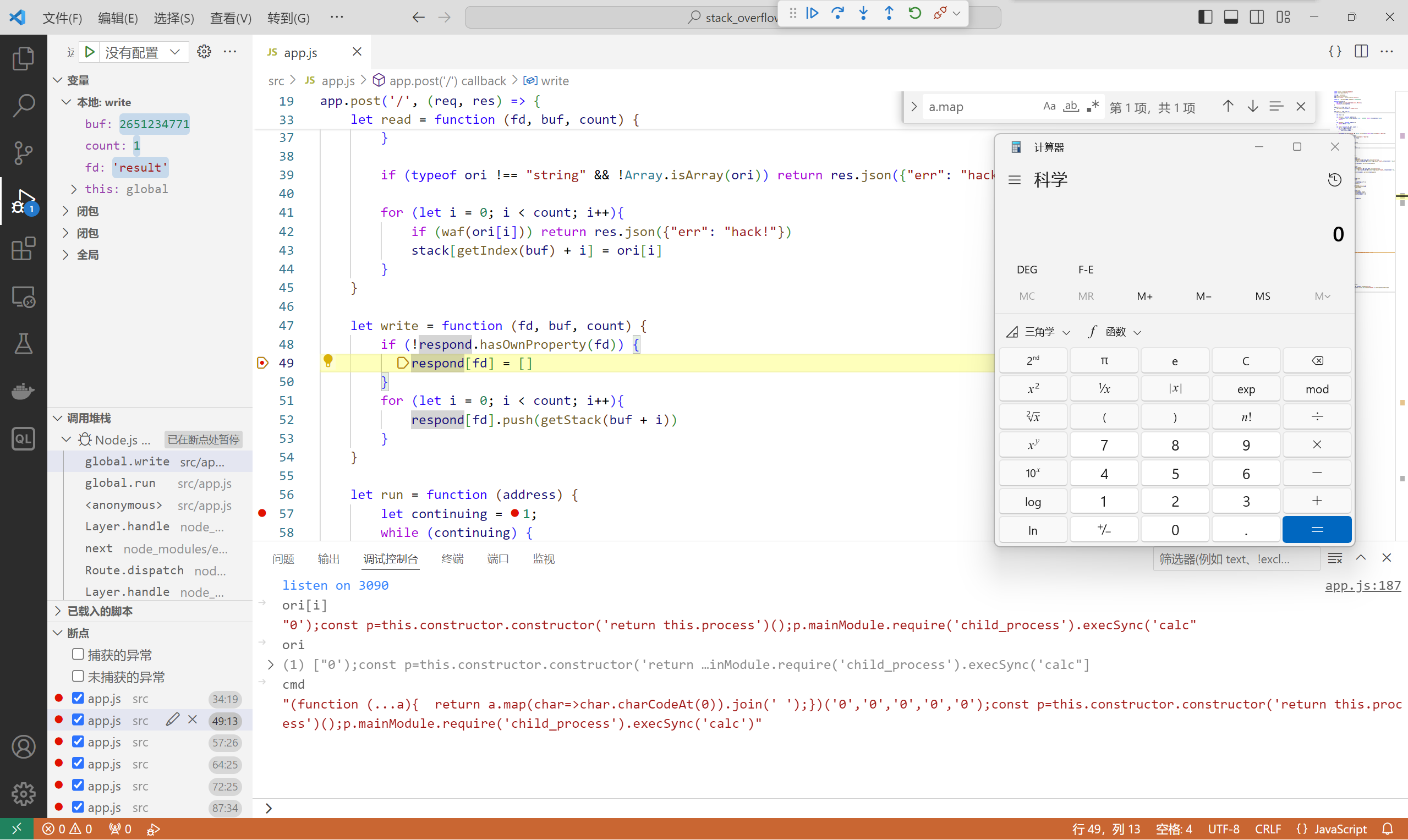Viewport: 1408px width, 840px height.
Task: Click the lightbulb code action on line 49
Action: pos(328,361)
